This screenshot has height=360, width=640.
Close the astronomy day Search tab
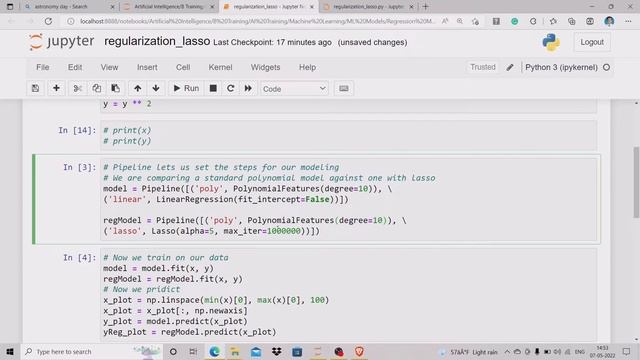[x=113, y=7]
